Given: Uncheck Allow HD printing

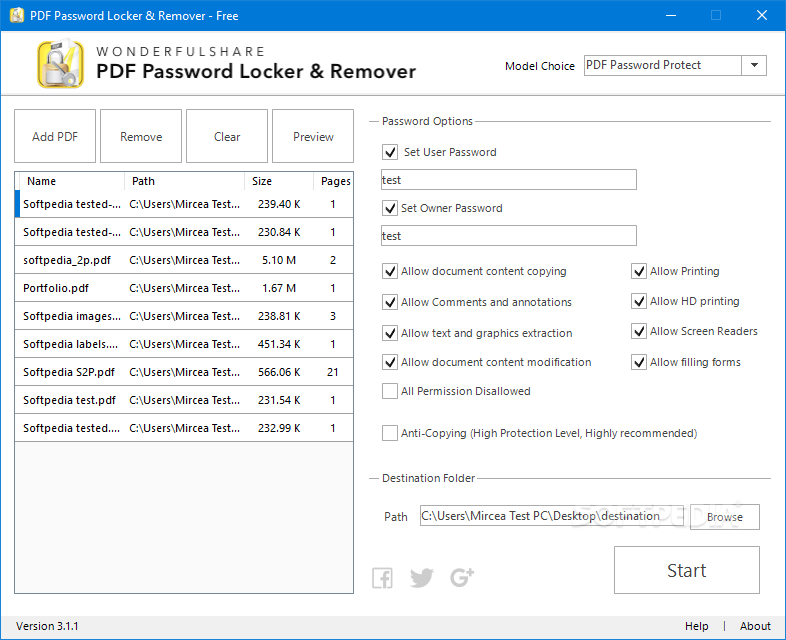Looking at the screenshot, I should pyautogui.click(x=639, y=301).
